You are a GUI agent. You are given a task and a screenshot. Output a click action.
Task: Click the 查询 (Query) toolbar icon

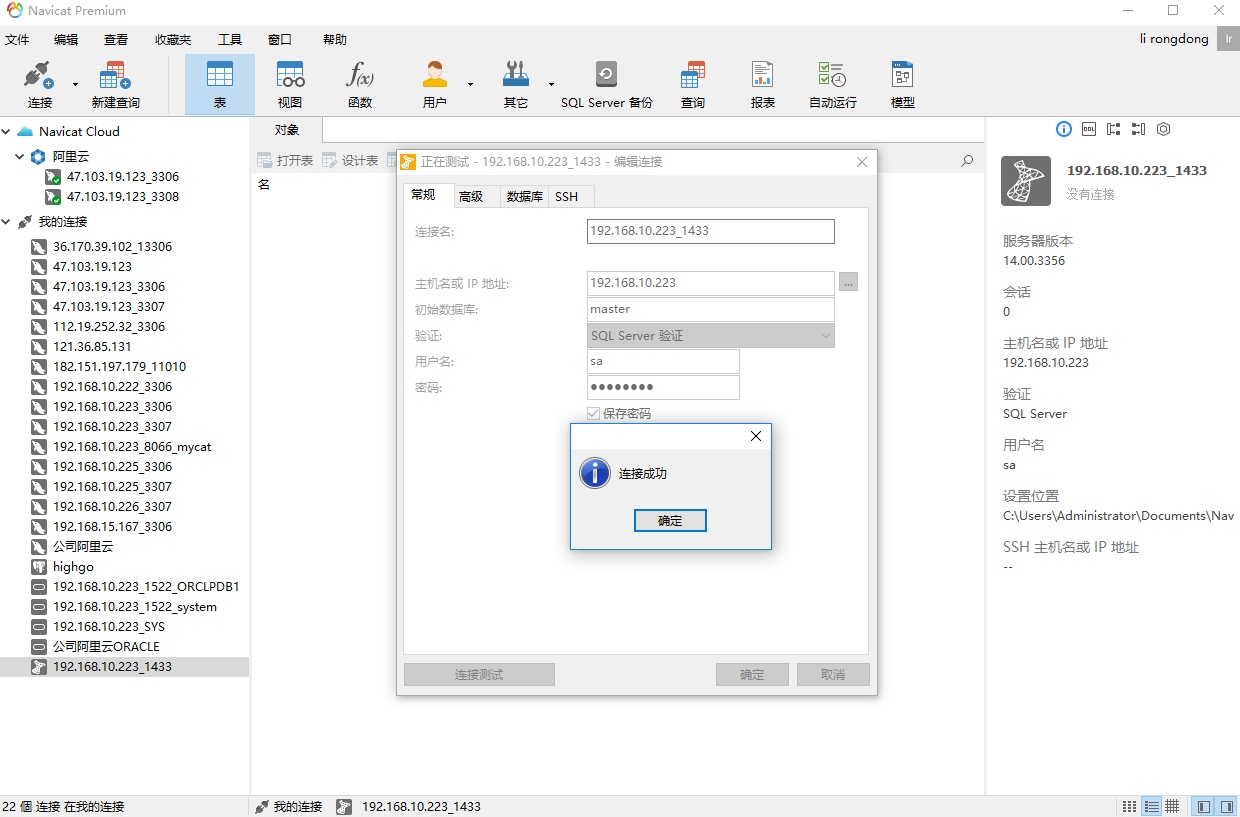coord(693,85)
